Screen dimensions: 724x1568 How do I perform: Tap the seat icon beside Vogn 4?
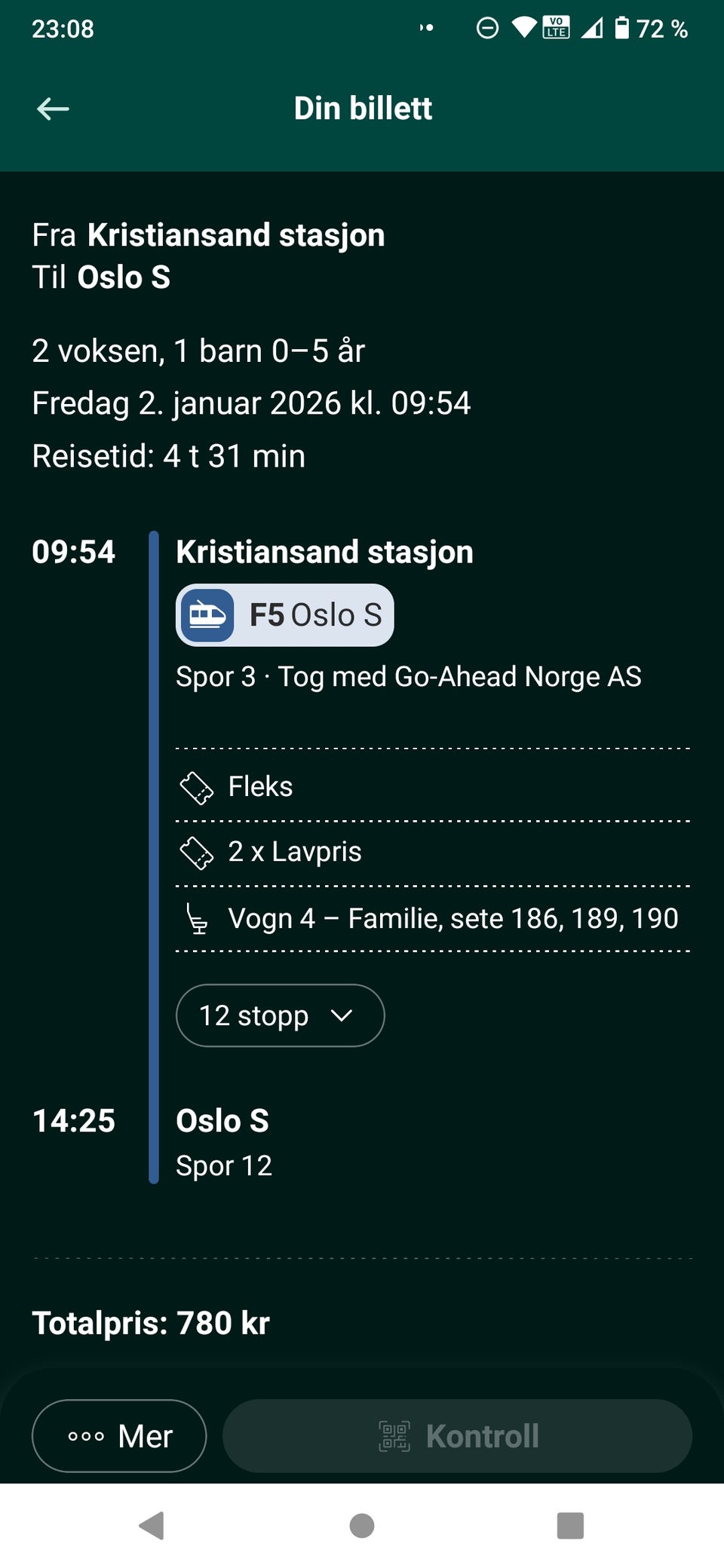point(197,919)
